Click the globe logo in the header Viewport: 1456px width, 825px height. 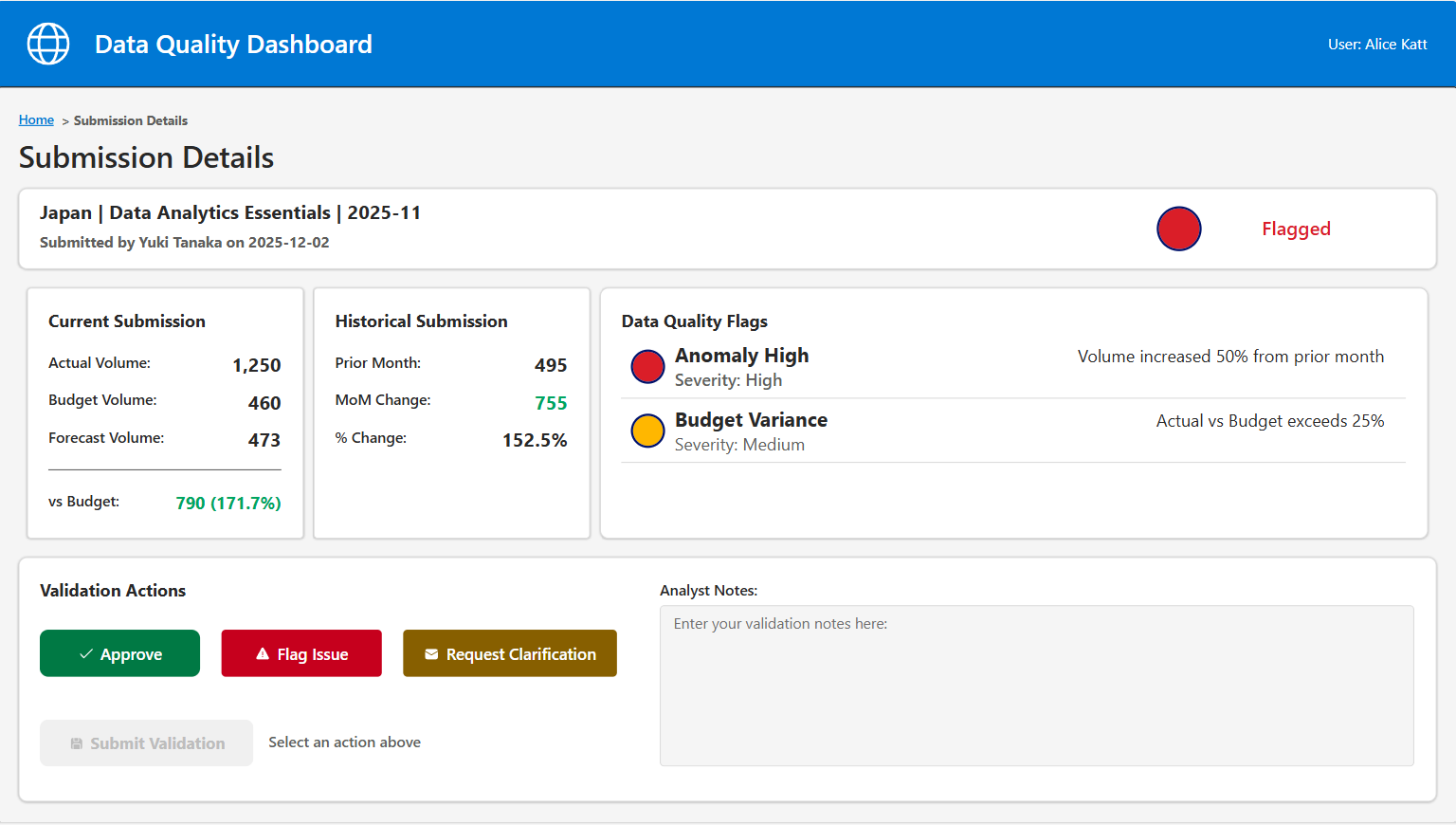[x=47, y=44]
